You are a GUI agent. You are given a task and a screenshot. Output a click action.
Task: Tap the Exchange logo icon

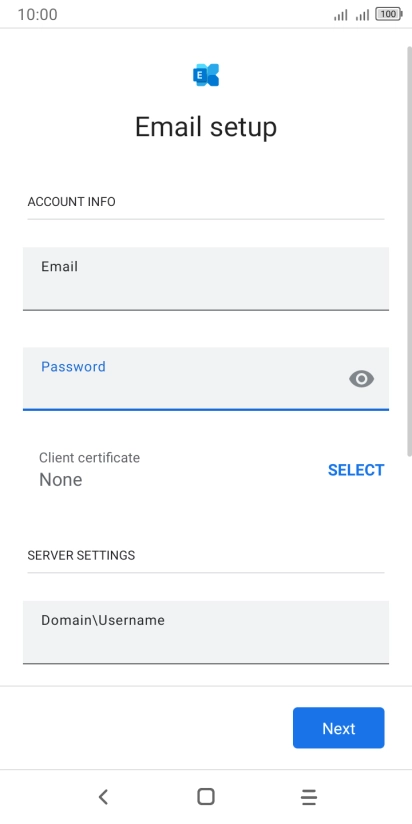[206, 75]
